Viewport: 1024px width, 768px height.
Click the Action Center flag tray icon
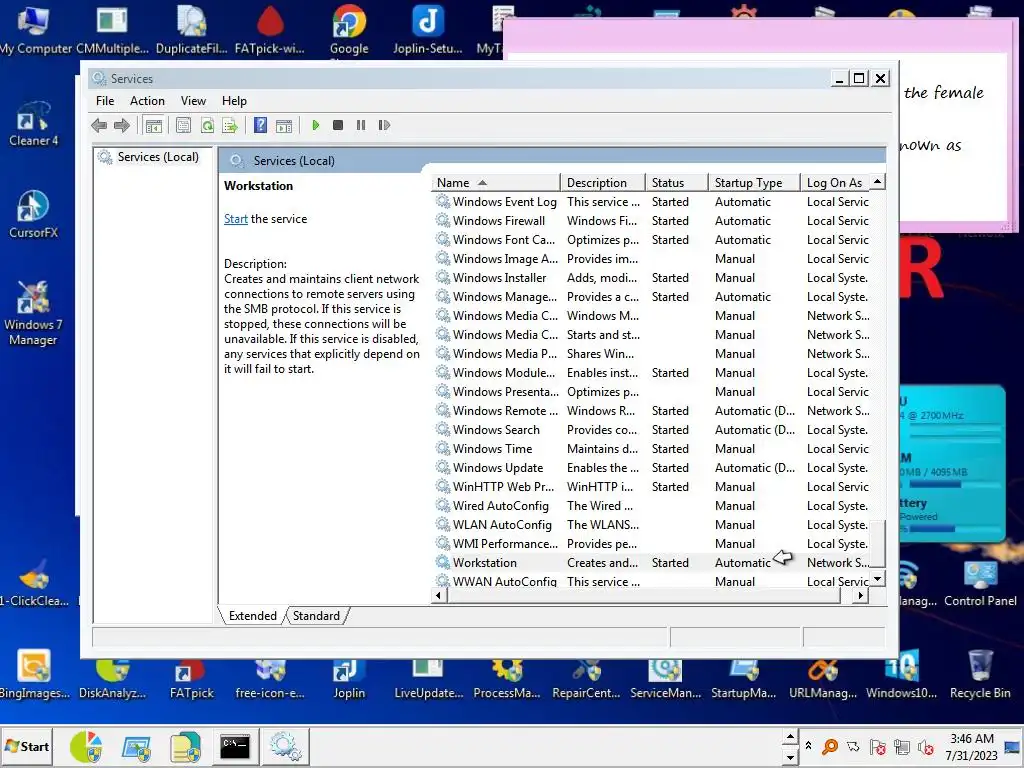pos(878,747)
